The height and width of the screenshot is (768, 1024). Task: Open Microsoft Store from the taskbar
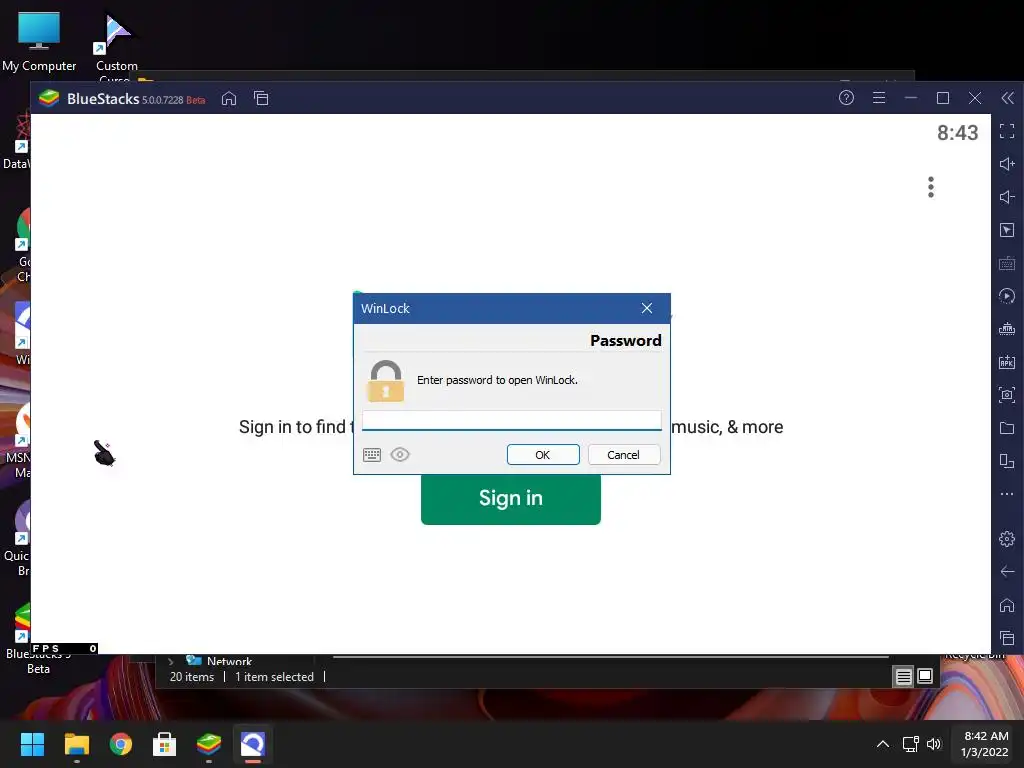pyautogui.click(x=165, y=744)
